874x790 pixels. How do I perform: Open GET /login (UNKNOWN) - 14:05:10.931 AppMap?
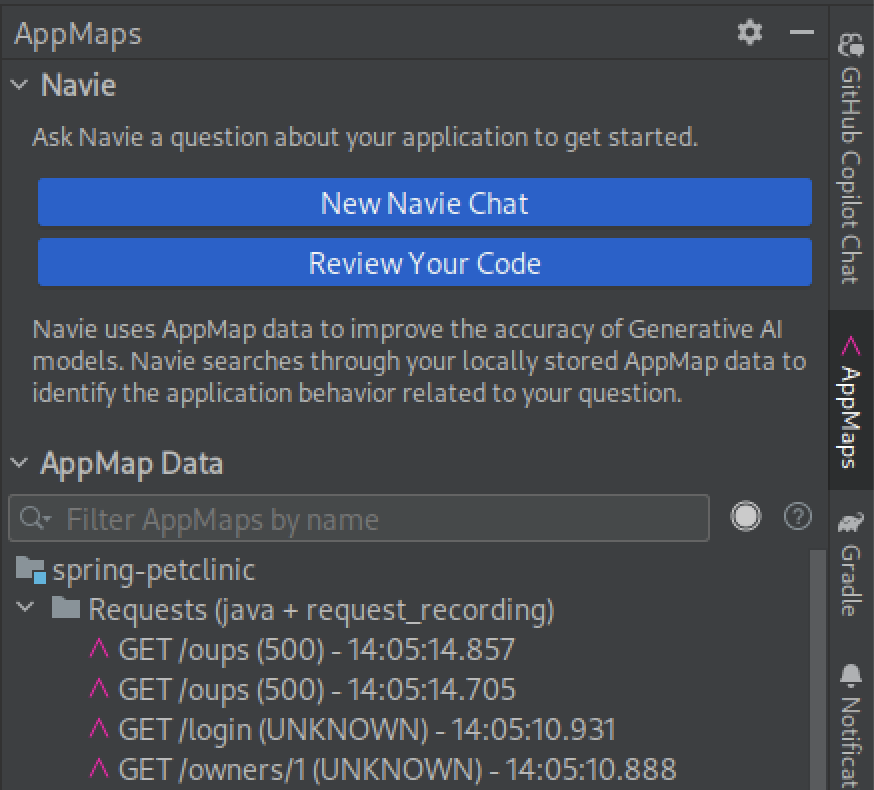367,730
